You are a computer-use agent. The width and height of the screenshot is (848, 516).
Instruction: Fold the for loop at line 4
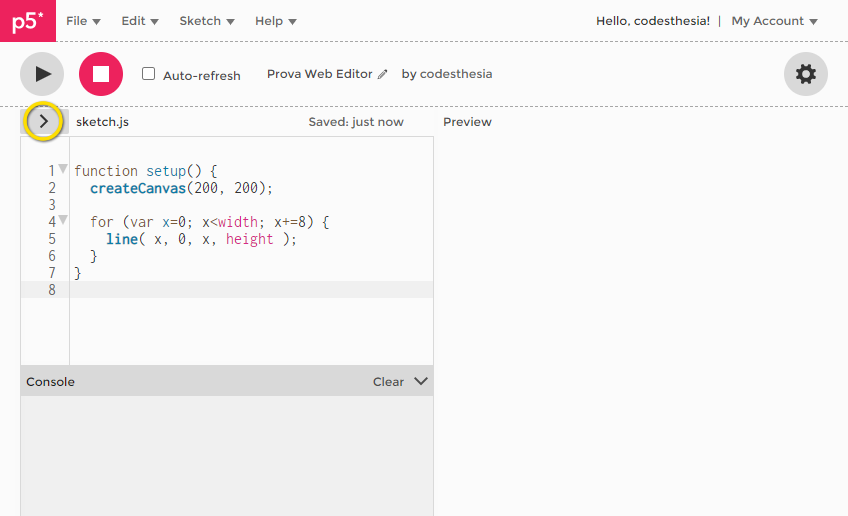[x=63, y=220]
